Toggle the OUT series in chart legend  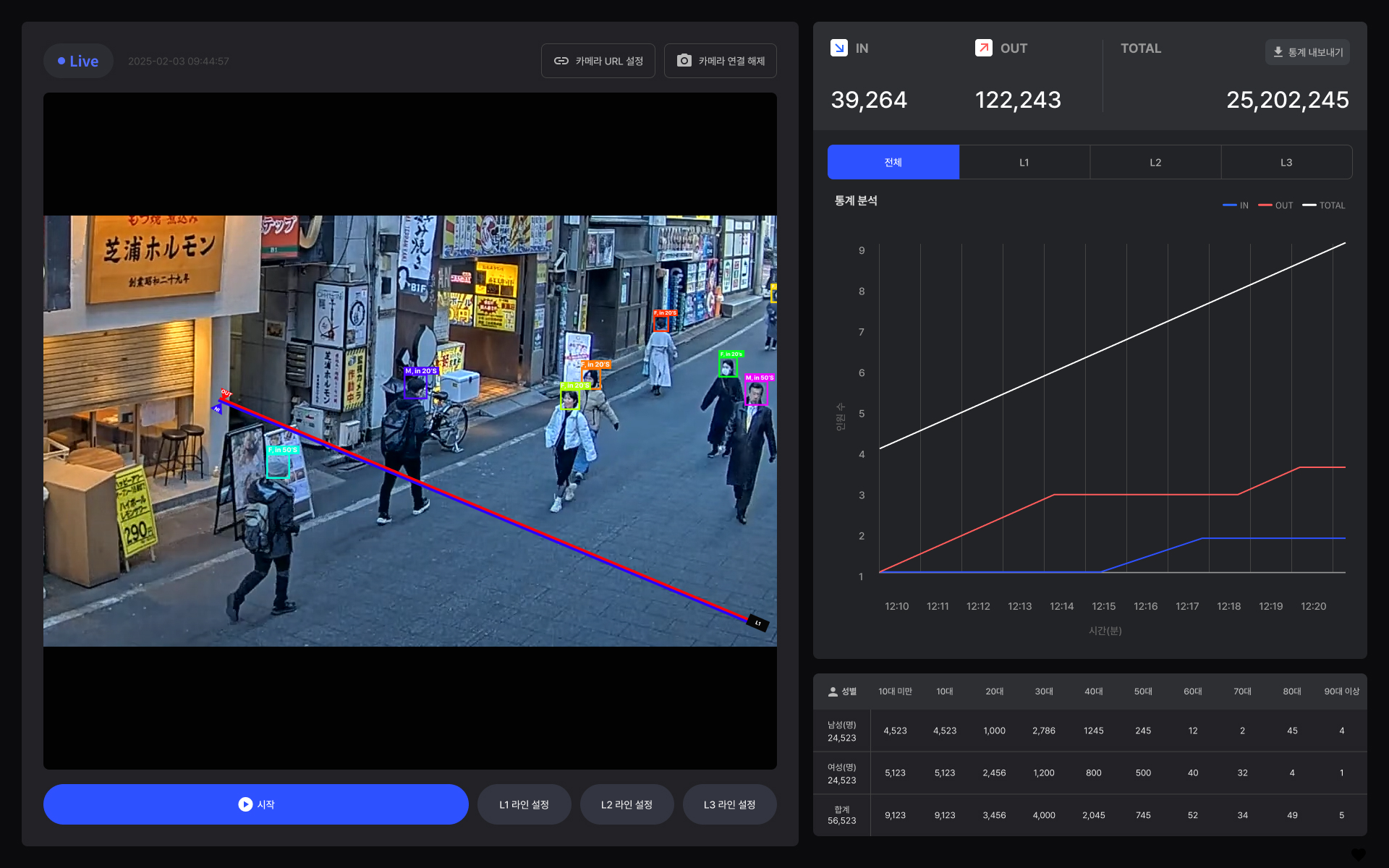(x=1275, y=205)
